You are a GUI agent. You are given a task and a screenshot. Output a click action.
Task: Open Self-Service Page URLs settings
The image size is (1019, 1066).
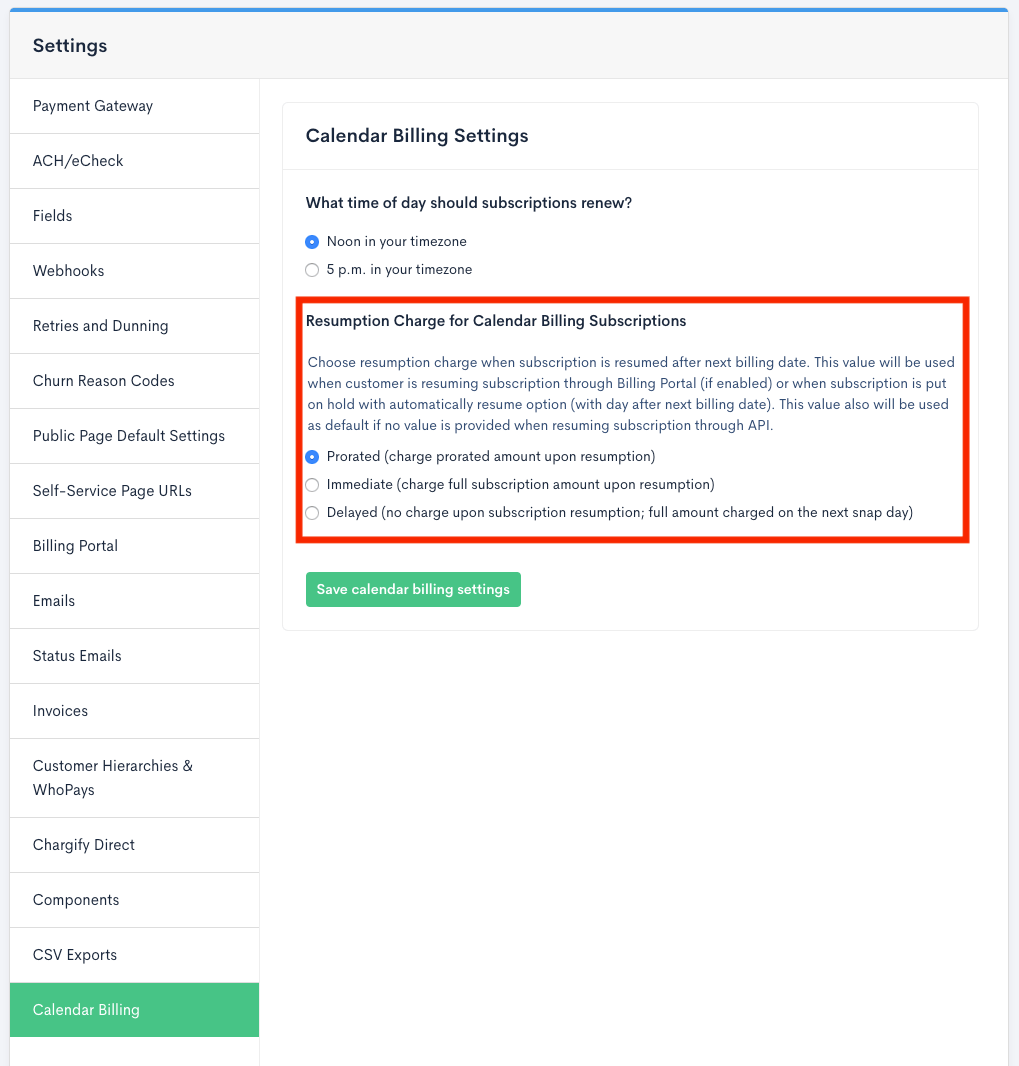pyautogui.click(x=112, y=491)
